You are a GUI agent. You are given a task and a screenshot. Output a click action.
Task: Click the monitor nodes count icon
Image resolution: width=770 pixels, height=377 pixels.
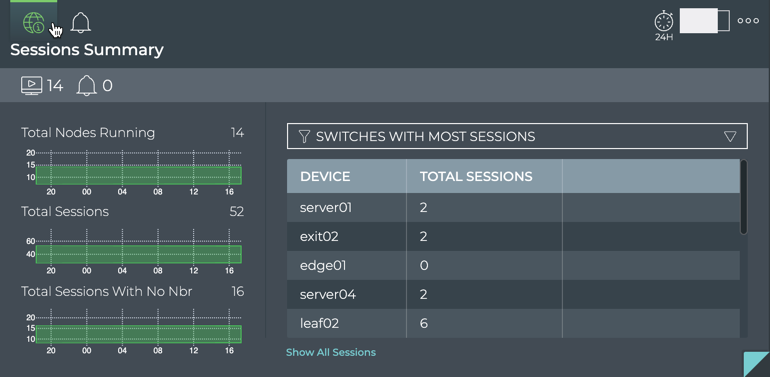pyautogui.click(x=32, y=86)
